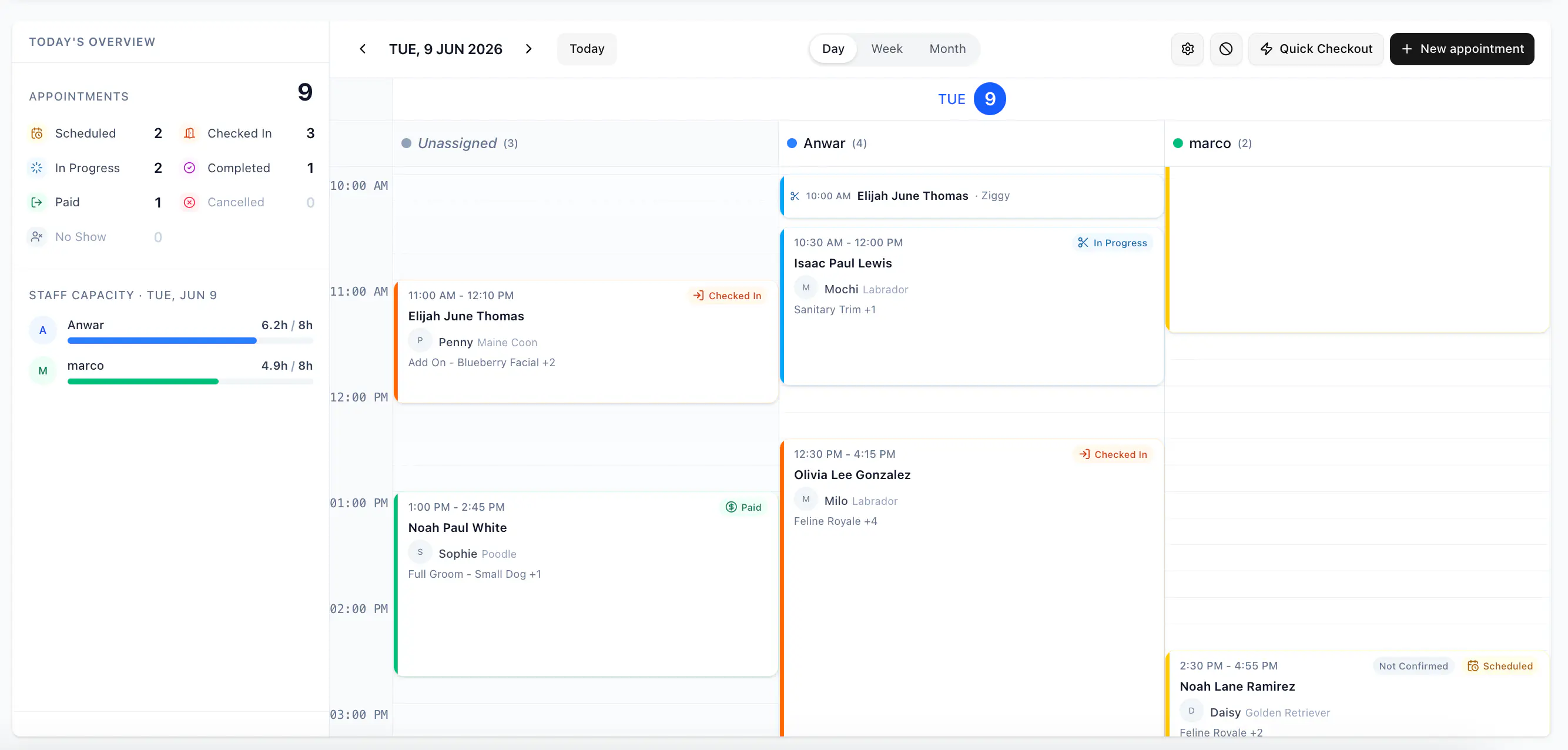Screen dimensions: 1568x750
Task: Open marco's empty yellow appointment block
Action: [x=1358, y=250]
